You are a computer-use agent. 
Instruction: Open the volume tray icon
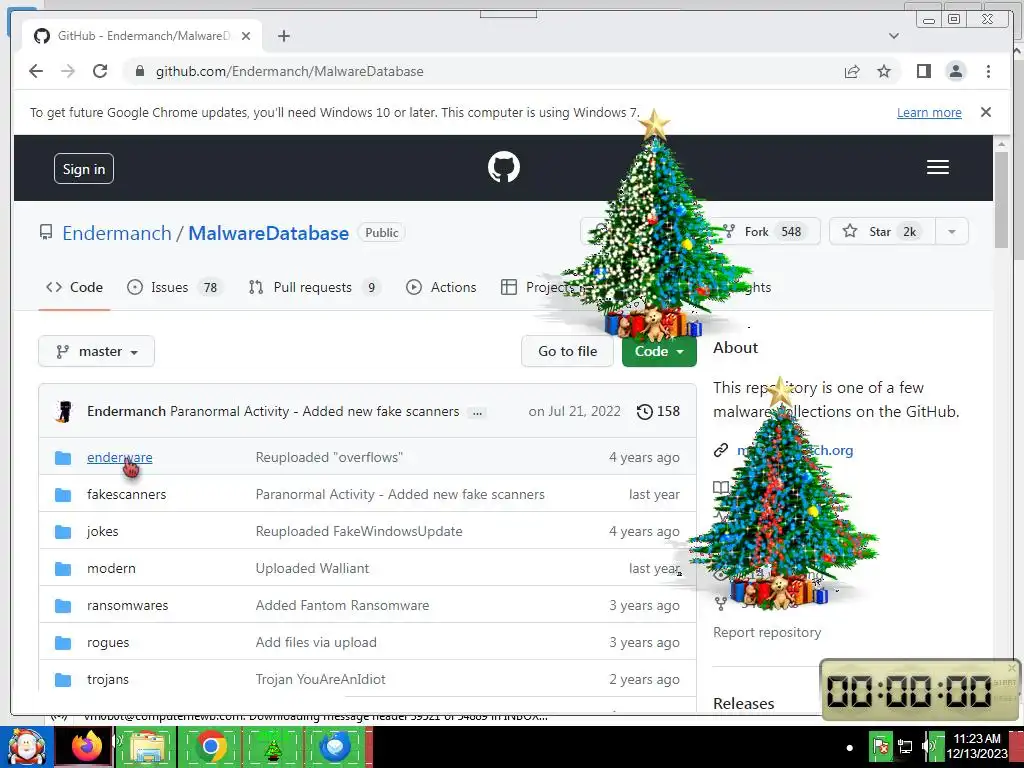927,746
